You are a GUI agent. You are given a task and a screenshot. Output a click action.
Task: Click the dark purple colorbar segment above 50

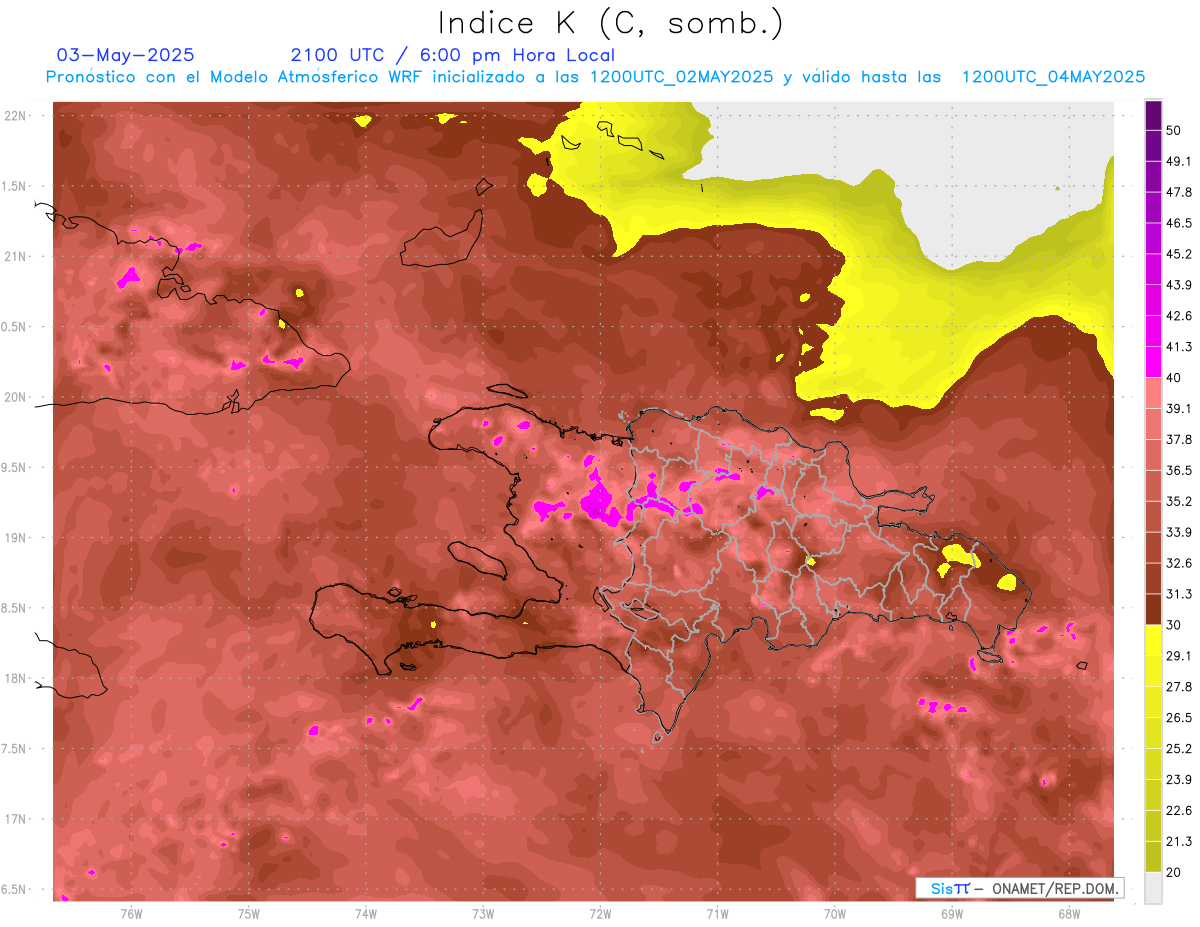tap(1153, 115)
